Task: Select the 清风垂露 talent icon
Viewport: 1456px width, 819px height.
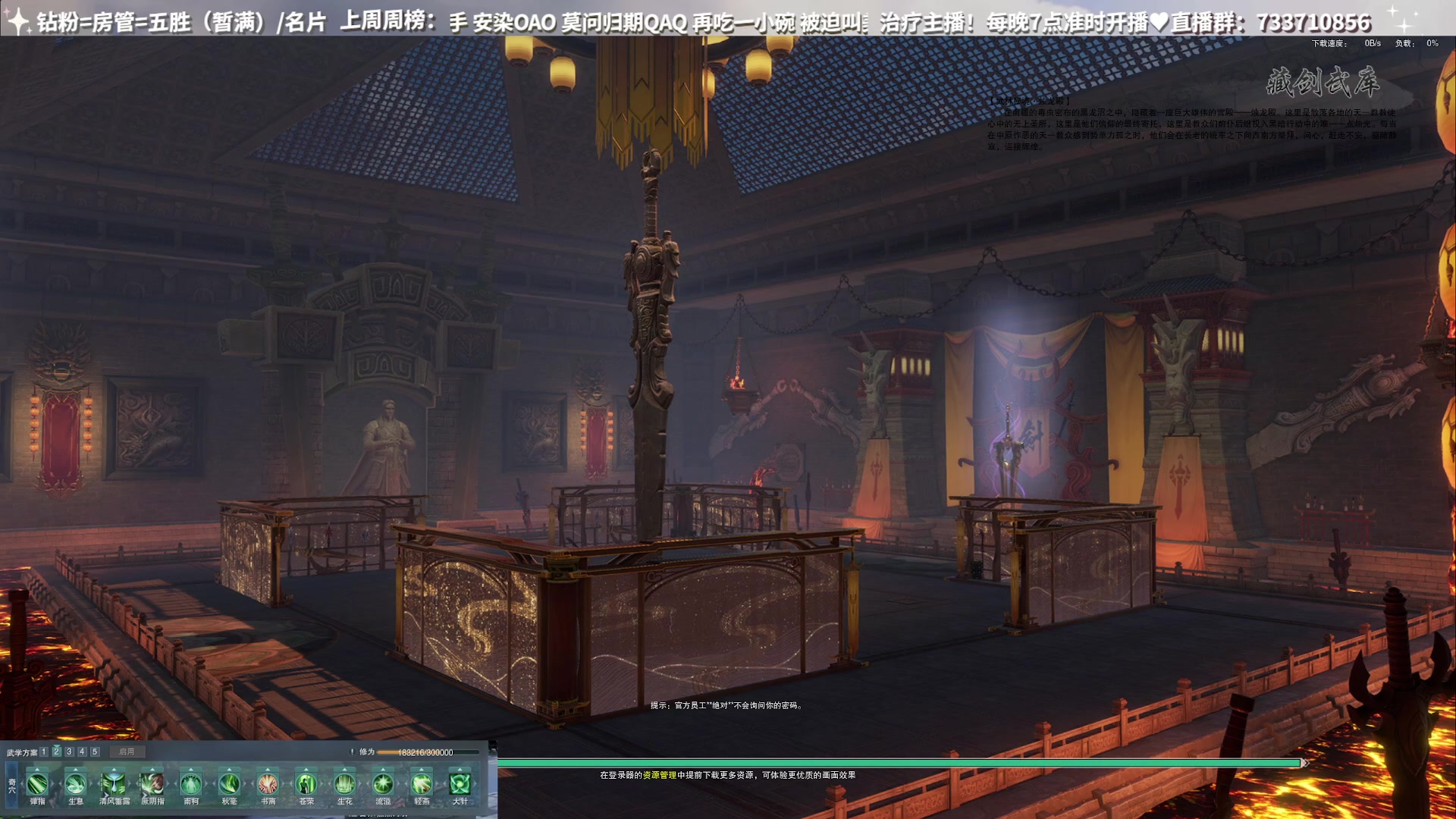Action: [114, 783]
